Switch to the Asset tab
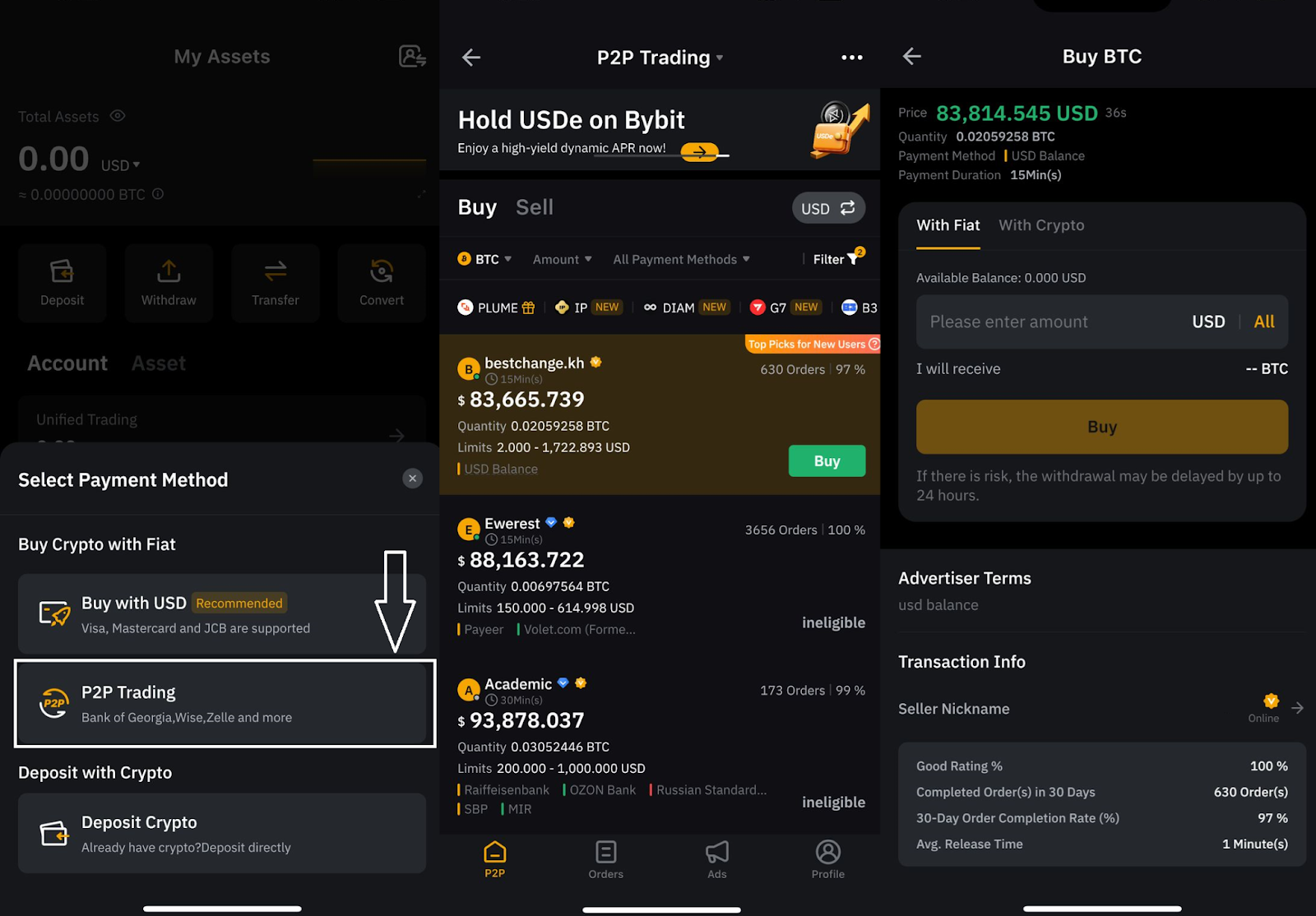1316x916 pixels. (x=159, y=363)
